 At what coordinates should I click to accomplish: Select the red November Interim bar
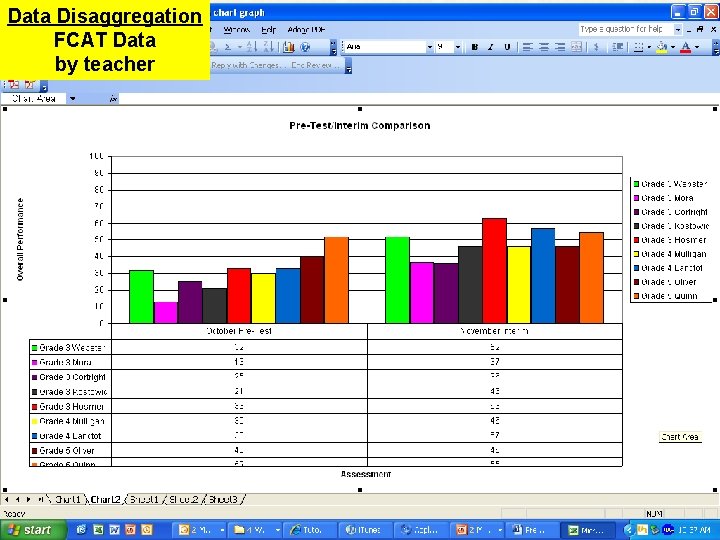click(495, 271)
